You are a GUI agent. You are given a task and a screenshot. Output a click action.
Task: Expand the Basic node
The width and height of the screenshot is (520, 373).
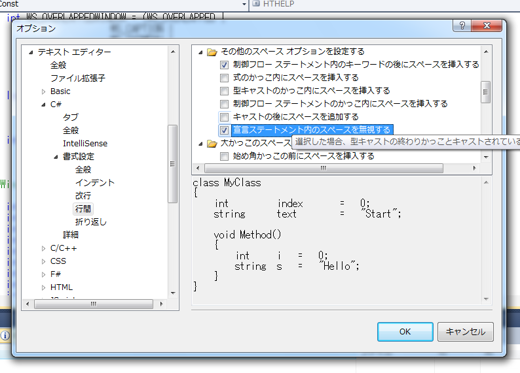[x=43, y=91]
